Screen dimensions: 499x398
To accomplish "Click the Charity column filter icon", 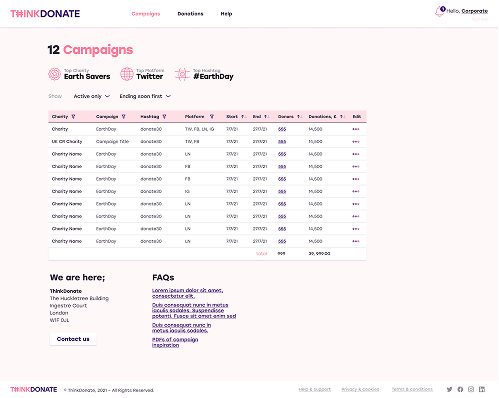I will coord(73,117).
